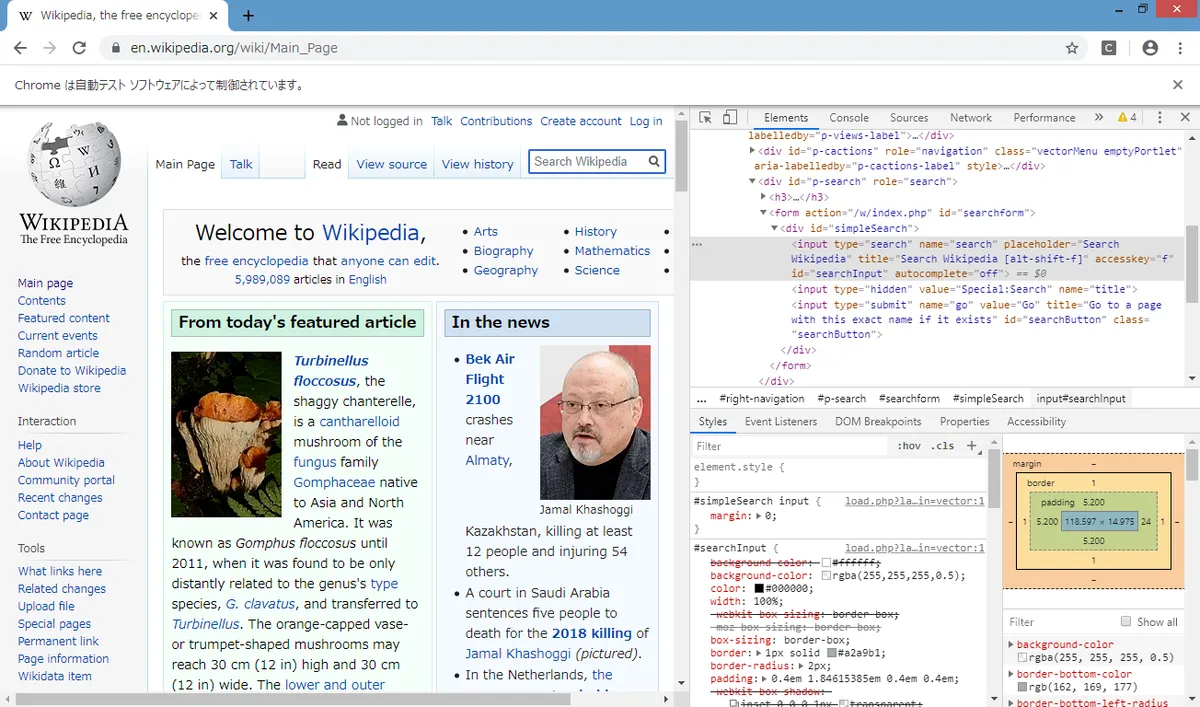The width and height of the screenshot is (1200, 707).
Task: Collapse the p-search div in Elements tree
Action: click(752, 181)
